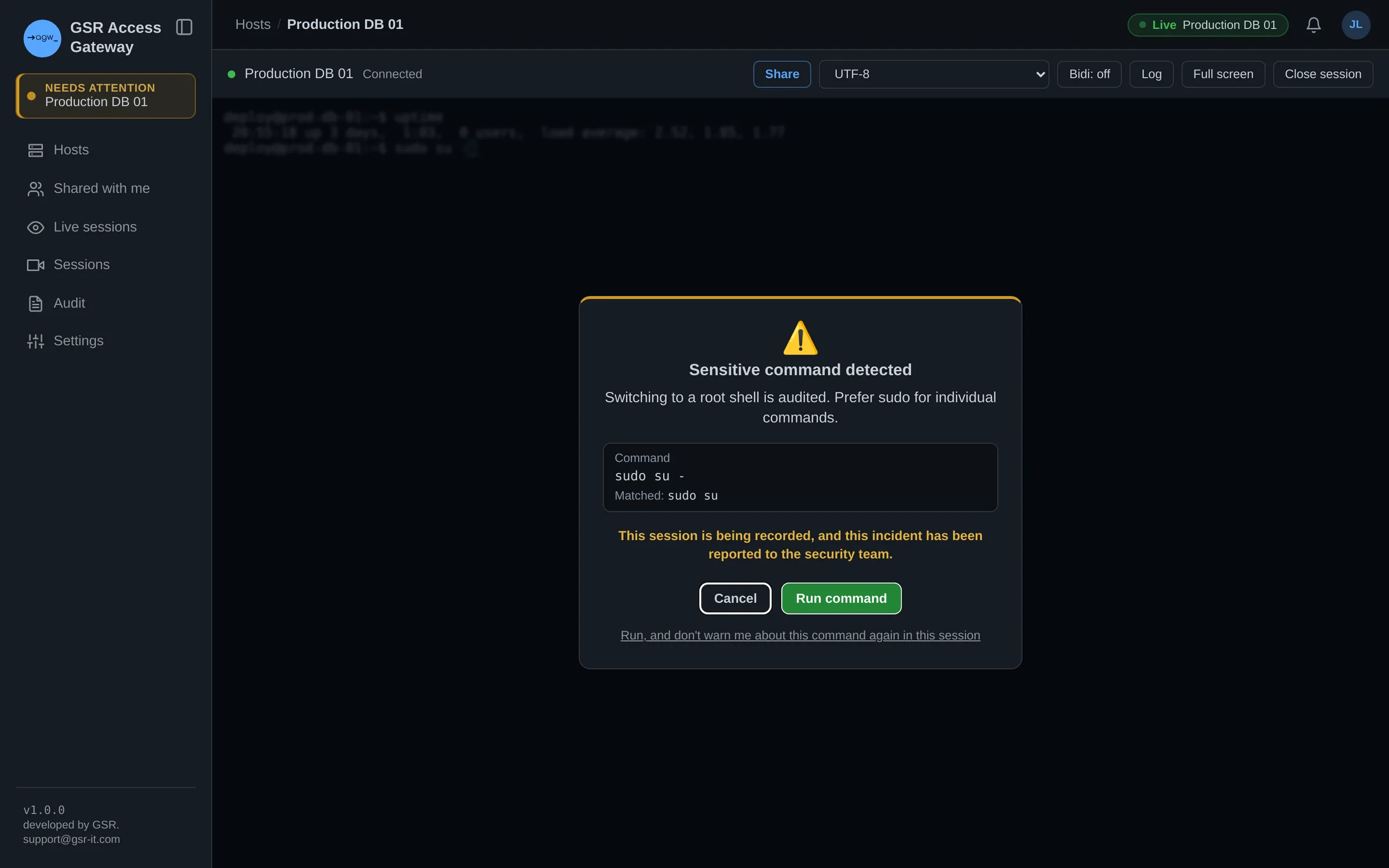Viewport: 1389px width, 868px height.
Task: Open the UTF-8 encoding dropdown
Action: pyautogui.click(x=934, y=74)
